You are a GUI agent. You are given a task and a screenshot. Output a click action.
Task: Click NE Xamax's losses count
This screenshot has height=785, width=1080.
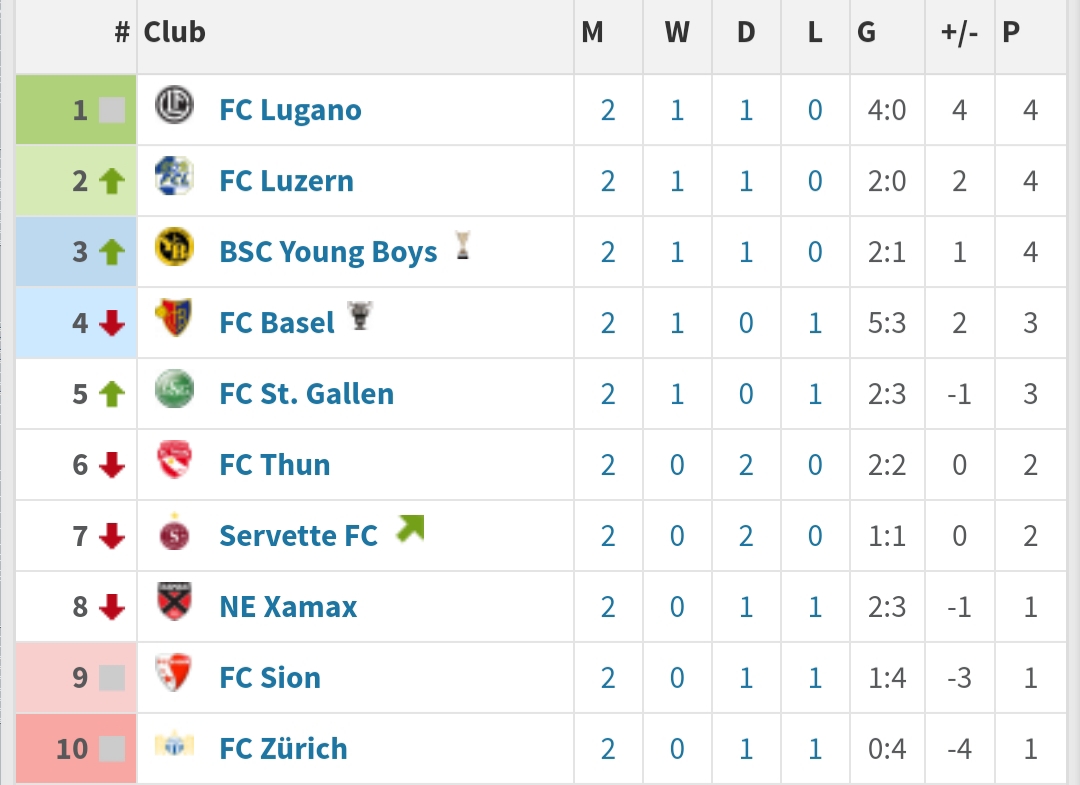(x=815, y=607)
